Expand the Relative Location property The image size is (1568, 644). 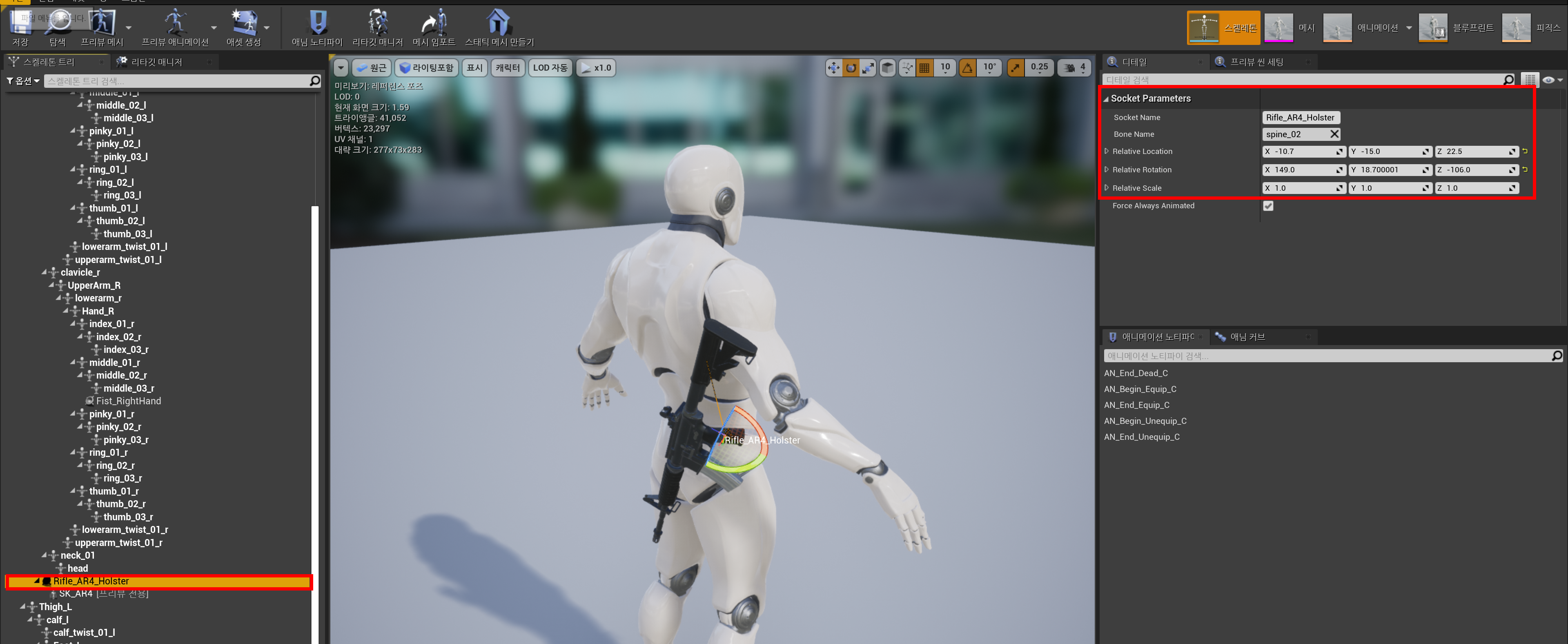(1106, 151)
